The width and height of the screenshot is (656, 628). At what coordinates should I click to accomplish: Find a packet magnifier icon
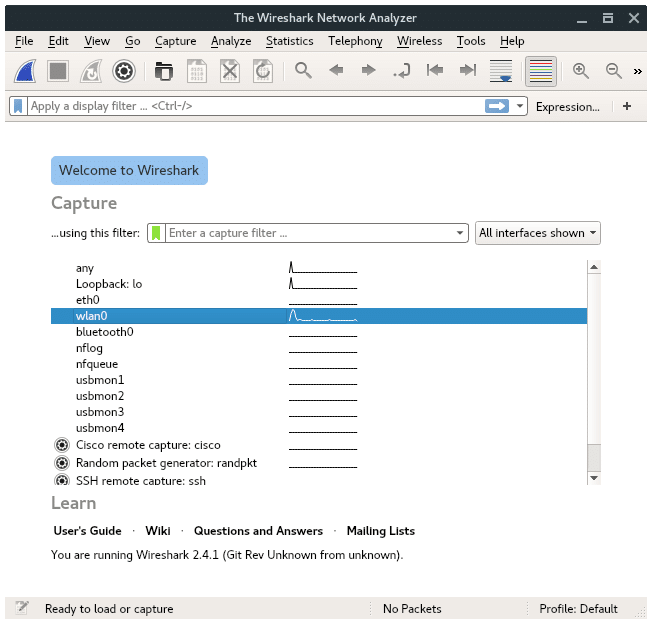(x=303, y=70)
